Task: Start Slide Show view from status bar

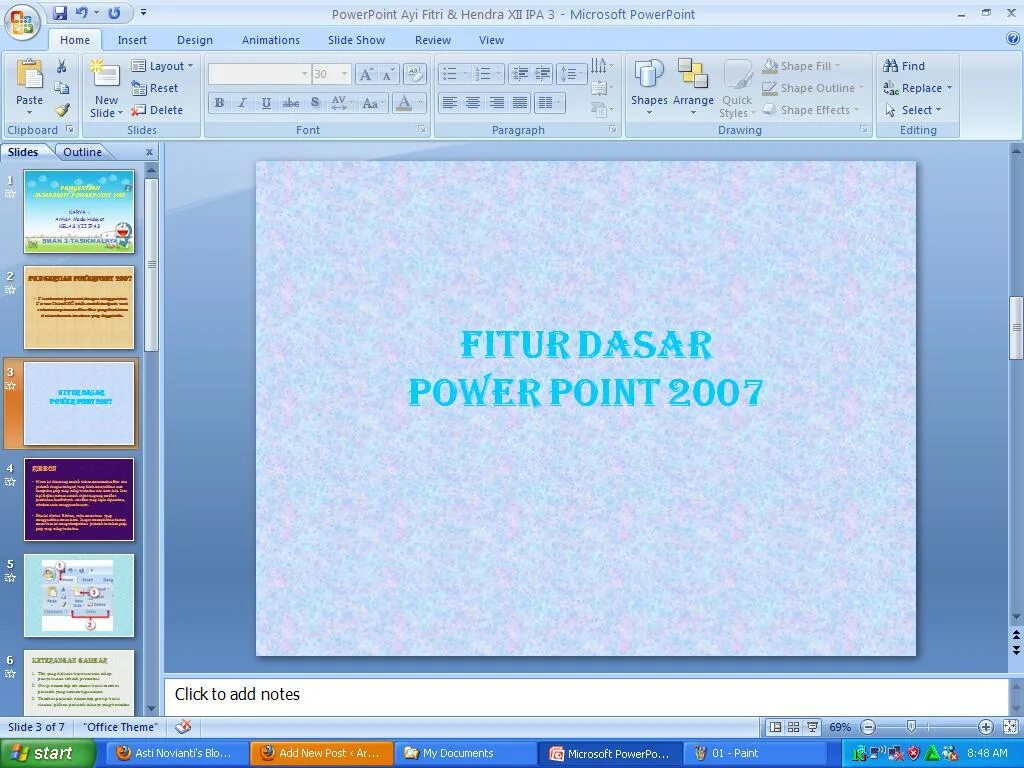Action: point(812,727)
